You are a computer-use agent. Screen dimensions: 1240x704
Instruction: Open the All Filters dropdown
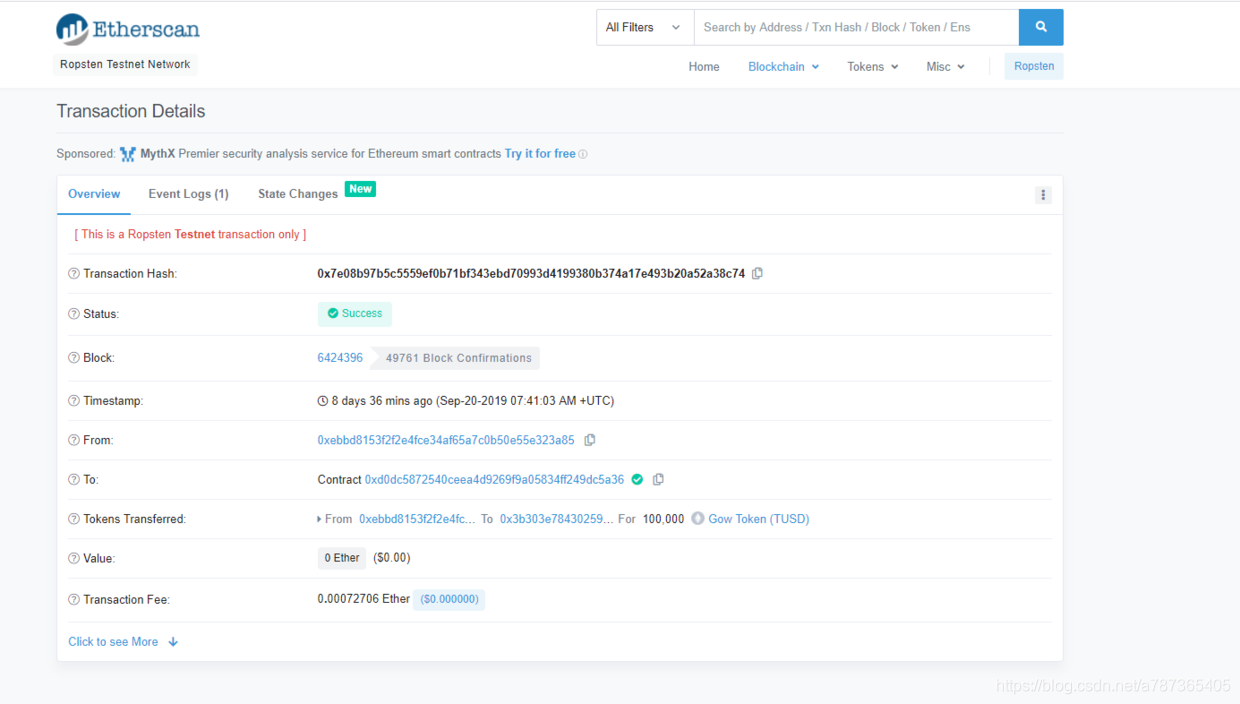(644, 27)
